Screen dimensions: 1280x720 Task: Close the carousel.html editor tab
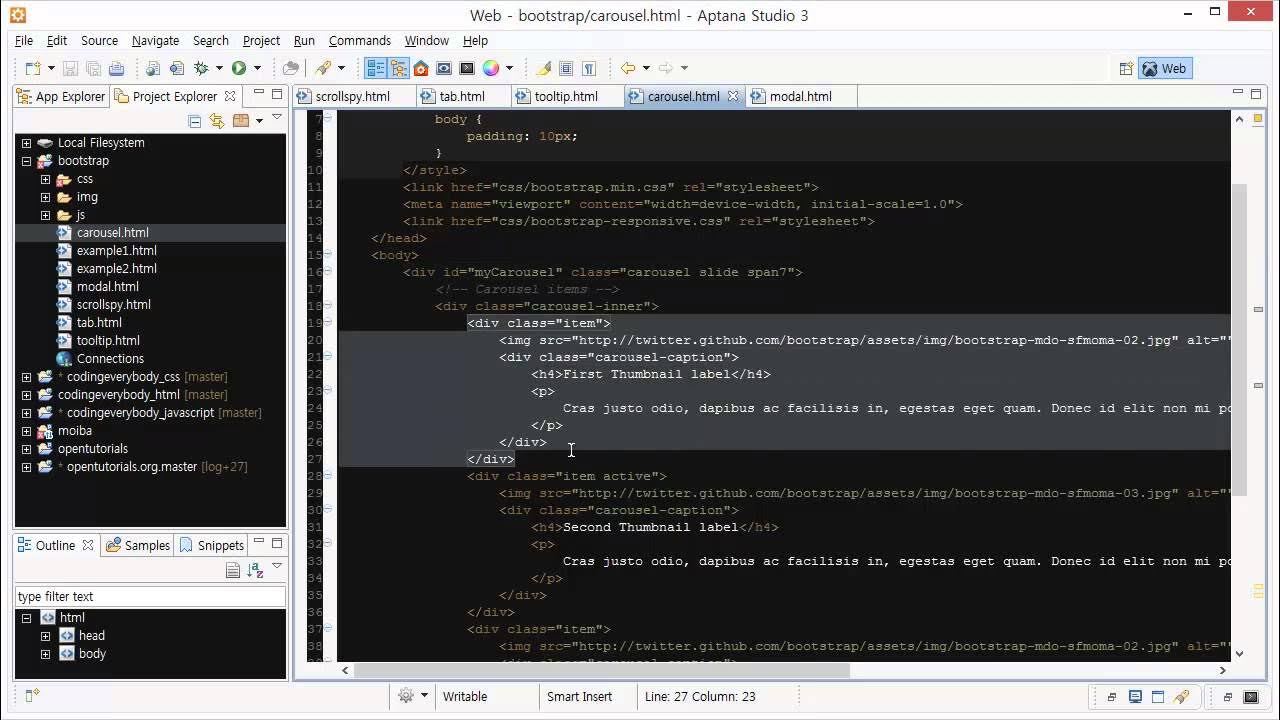pos(732,96)
